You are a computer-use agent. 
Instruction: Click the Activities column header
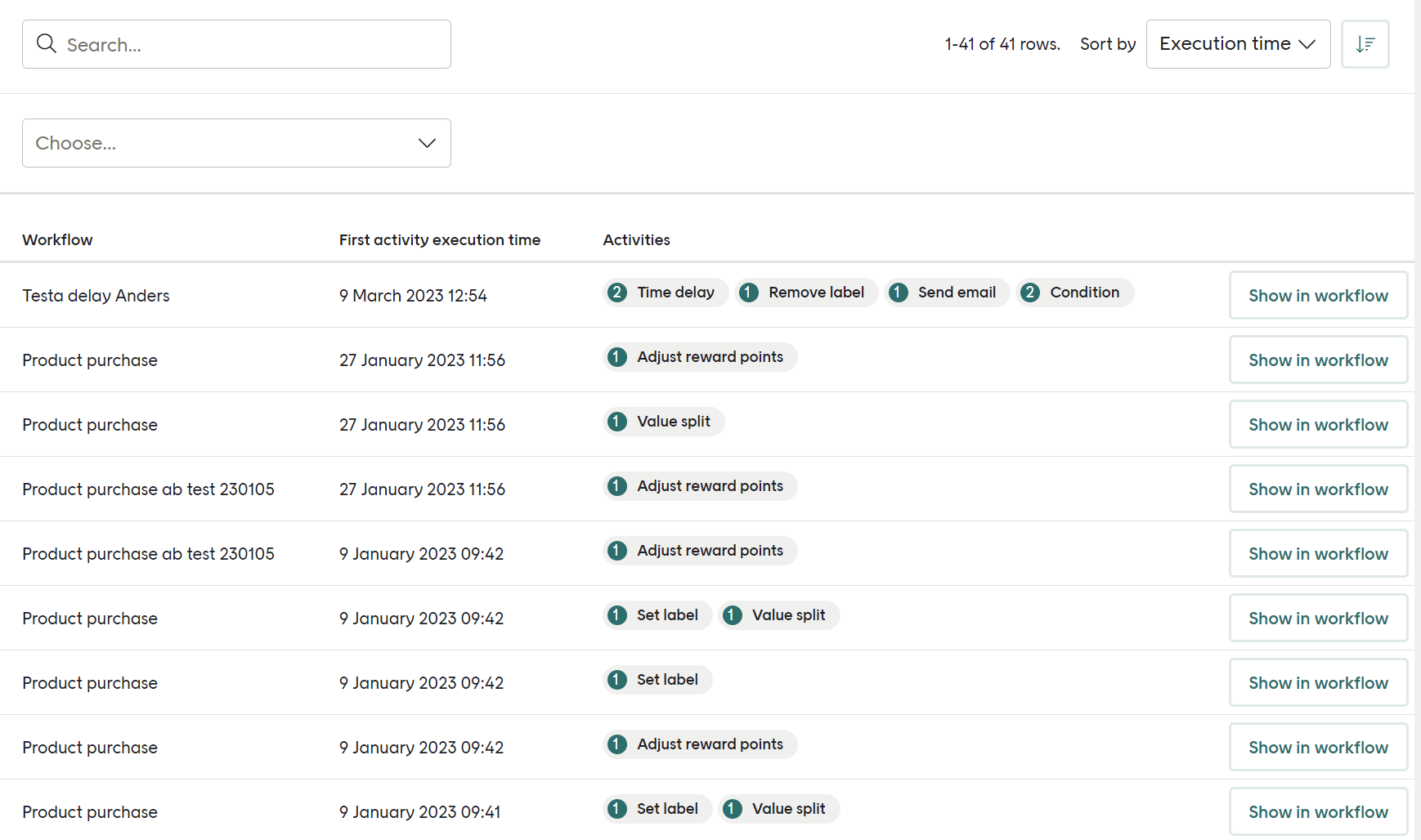click(x=636, y=239)
